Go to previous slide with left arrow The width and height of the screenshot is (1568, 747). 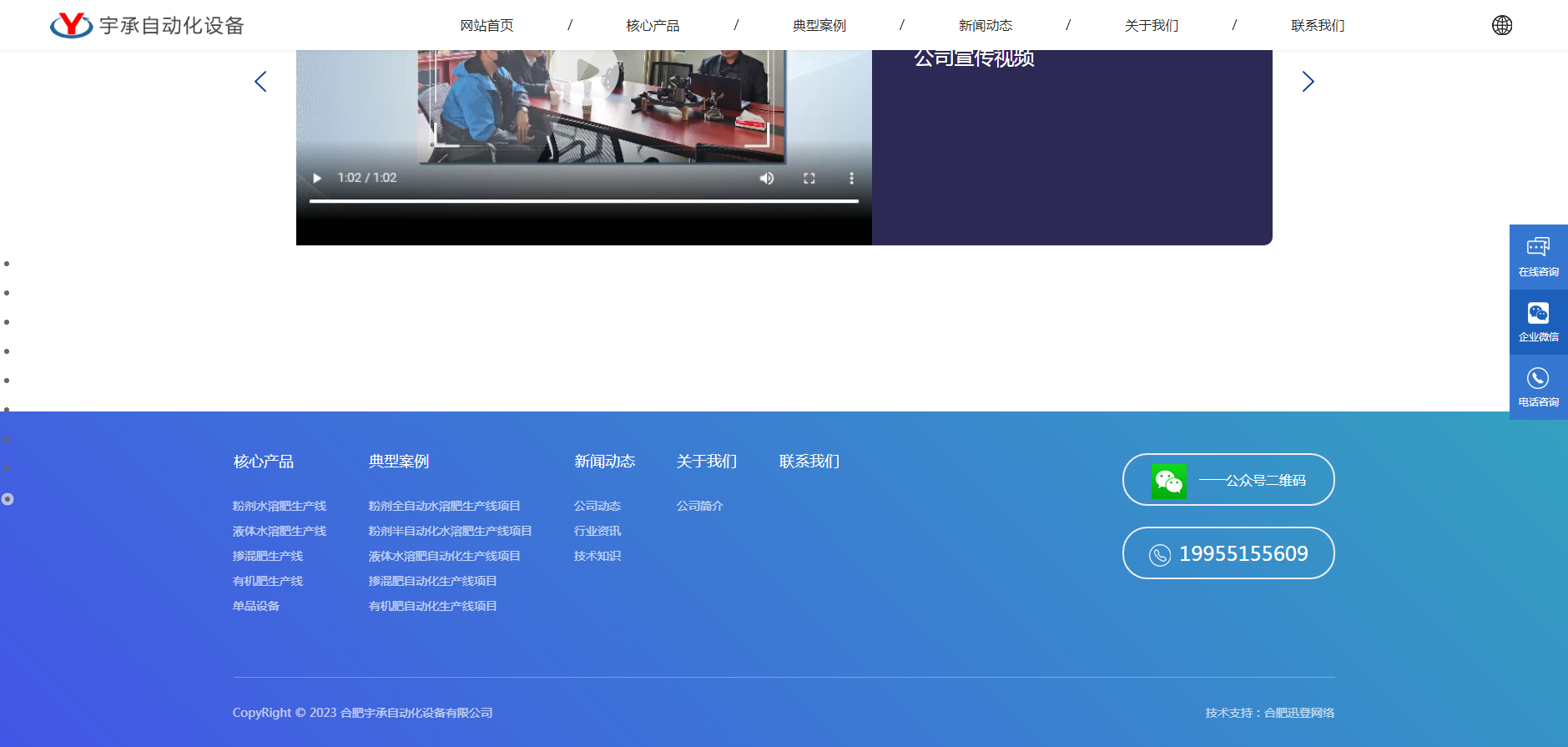[x=260, y=82]
